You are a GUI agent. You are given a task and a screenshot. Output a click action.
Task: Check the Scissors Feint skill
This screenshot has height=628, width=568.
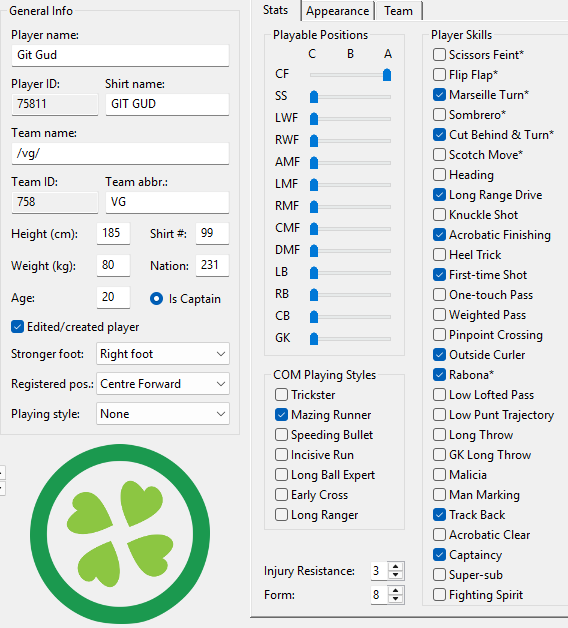click(439, 54)
